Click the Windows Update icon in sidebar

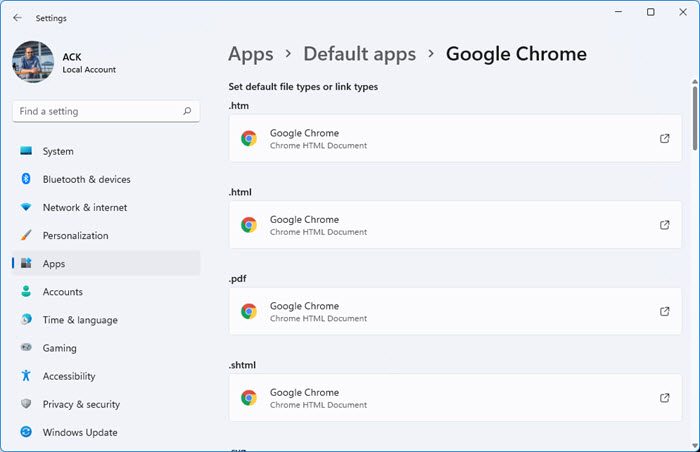click(26, 433)
